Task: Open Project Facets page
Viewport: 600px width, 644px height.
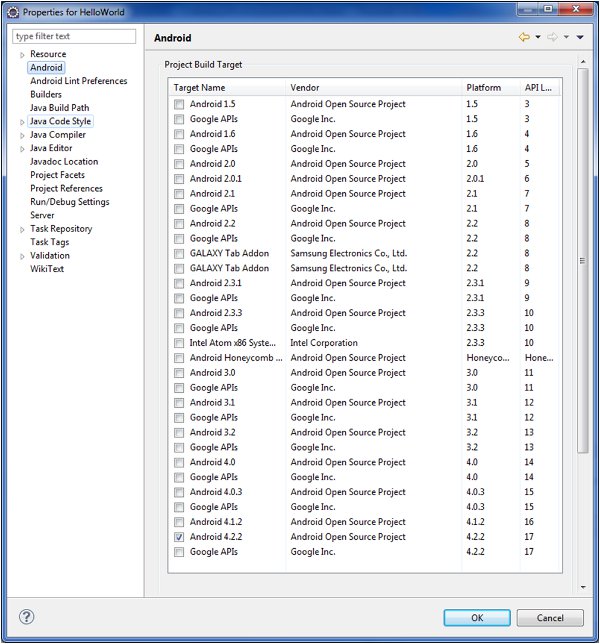Action: tap(57, 175)
